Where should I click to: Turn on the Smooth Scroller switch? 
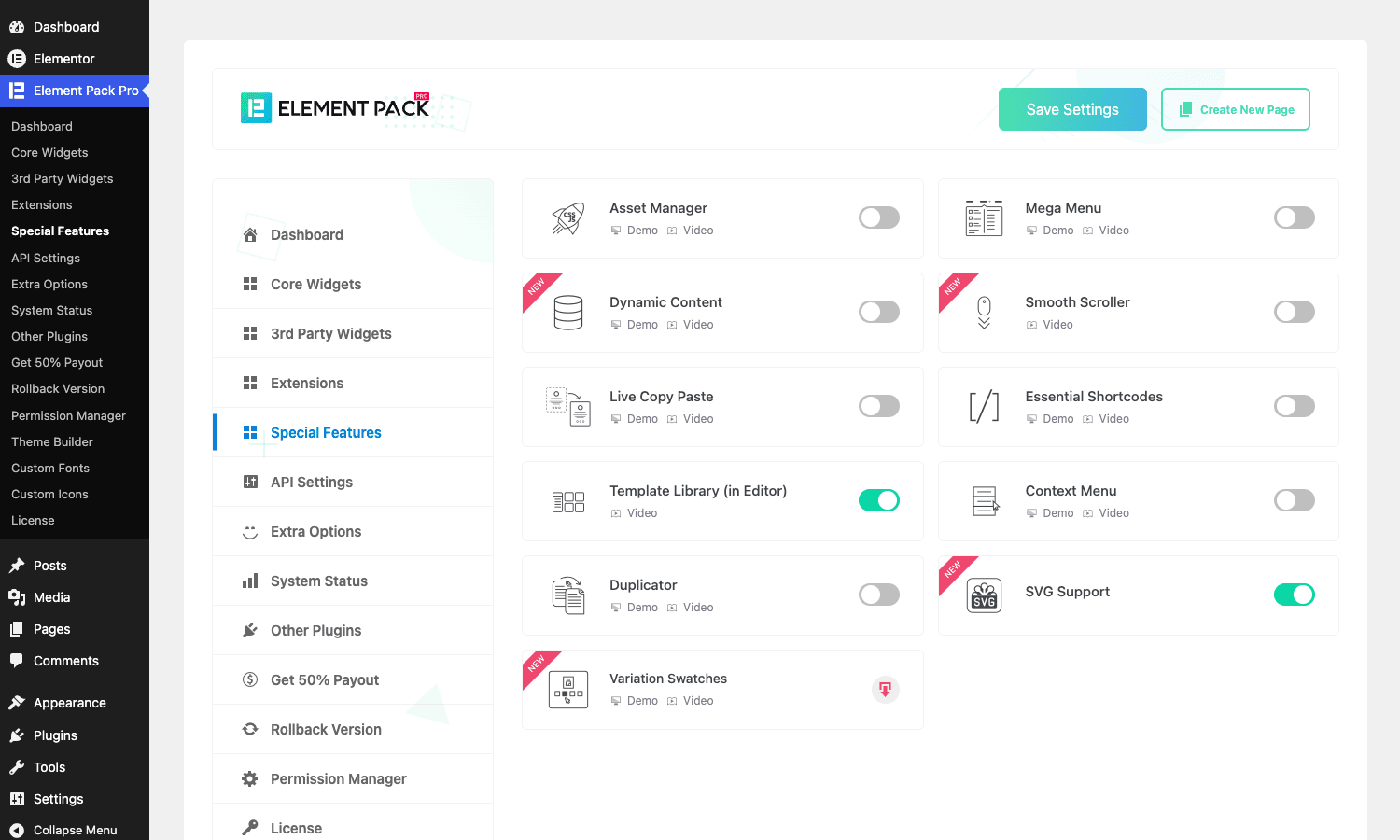(1295, 312)
